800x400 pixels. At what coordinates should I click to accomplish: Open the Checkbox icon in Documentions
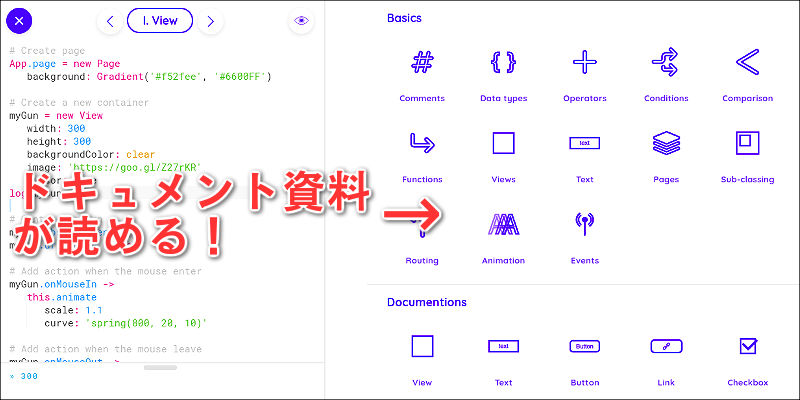(747, 345)
